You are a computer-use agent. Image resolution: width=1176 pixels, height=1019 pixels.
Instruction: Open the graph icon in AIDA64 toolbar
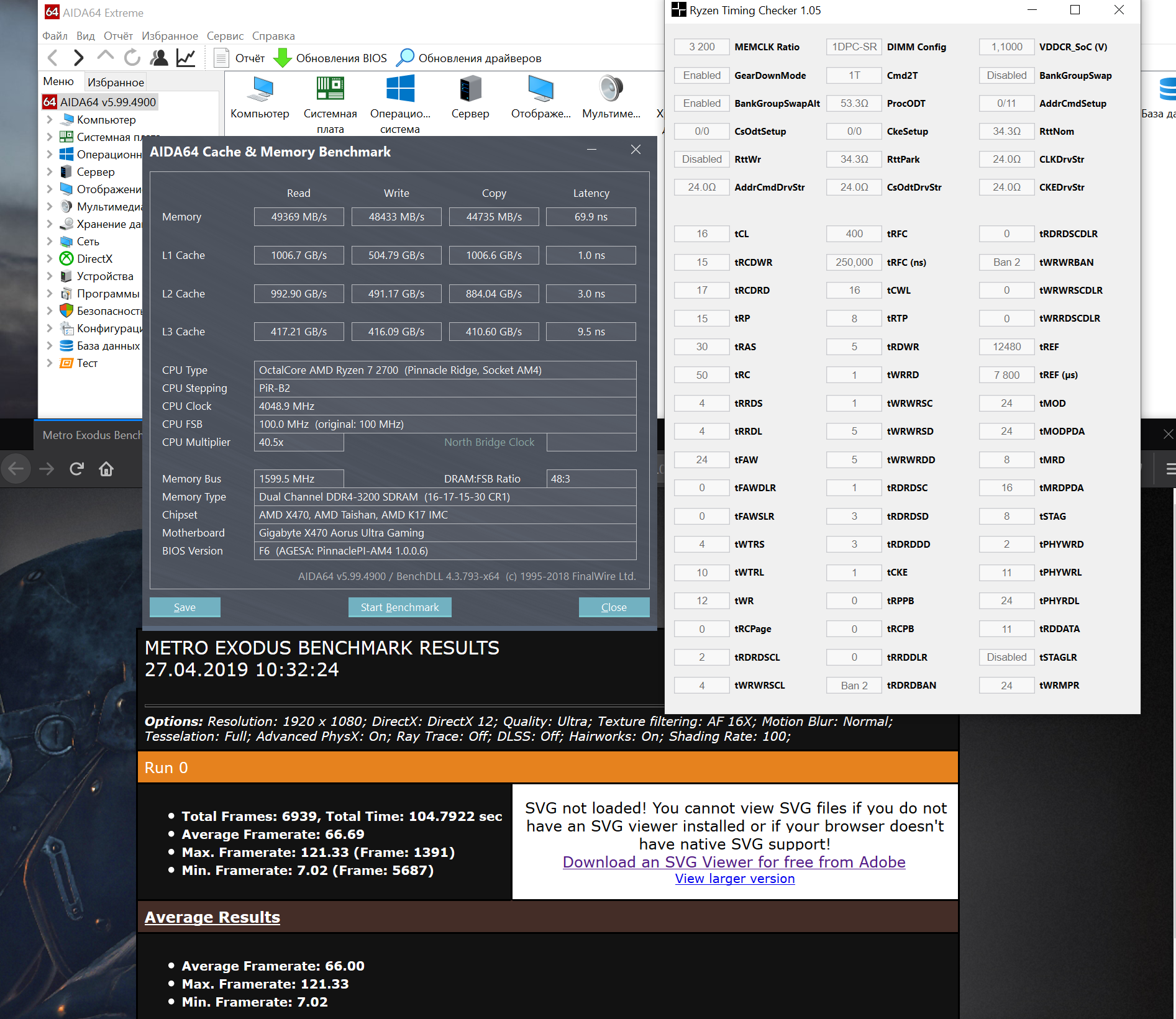pos(186,58)
